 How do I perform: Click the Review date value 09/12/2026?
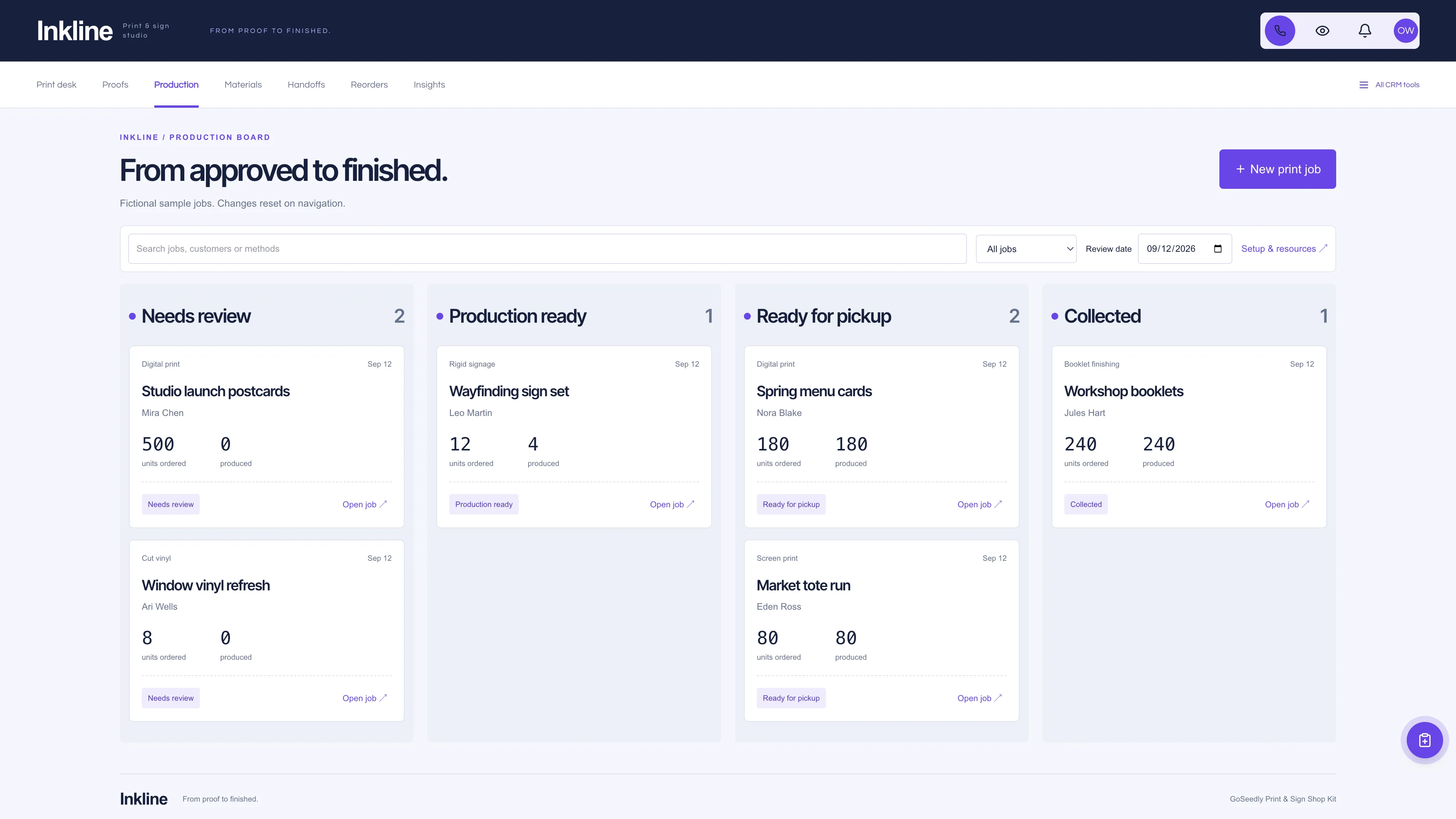point(1171,249)
